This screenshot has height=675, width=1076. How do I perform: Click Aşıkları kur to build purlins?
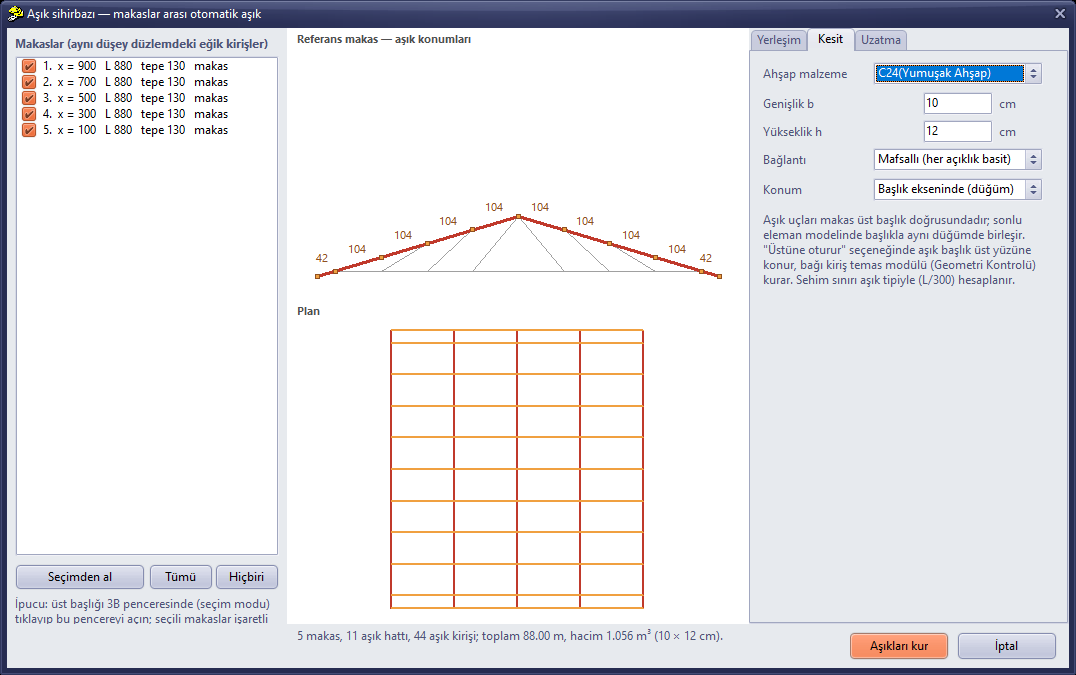coord(899,646)
